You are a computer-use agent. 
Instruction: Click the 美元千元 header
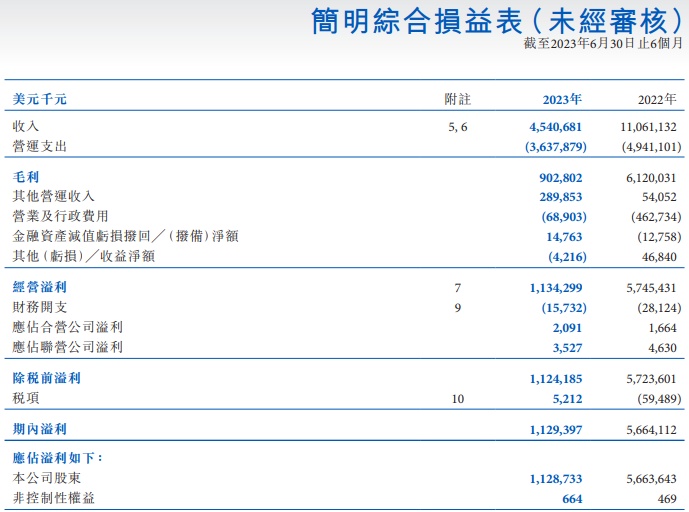pyautogui.click(x=40, y=99)
